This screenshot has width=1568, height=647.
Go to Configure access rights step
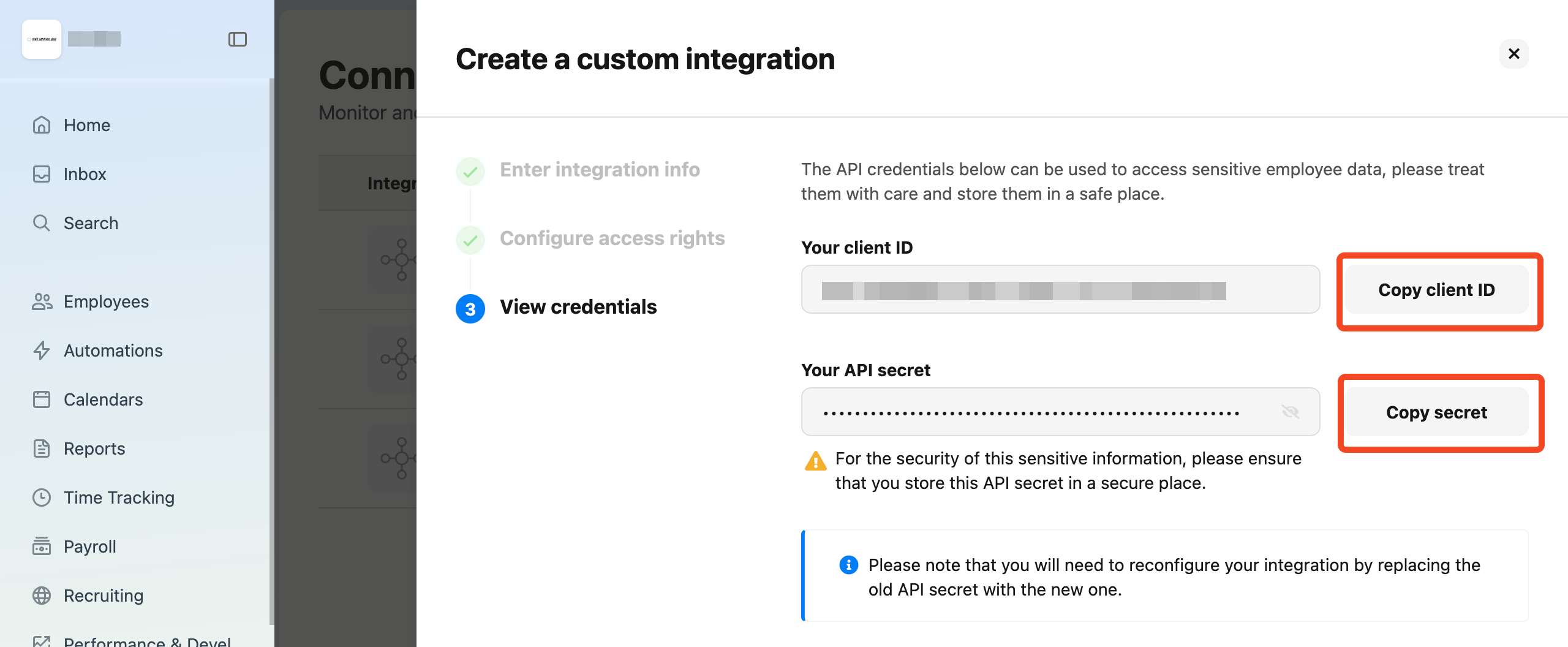612,238
